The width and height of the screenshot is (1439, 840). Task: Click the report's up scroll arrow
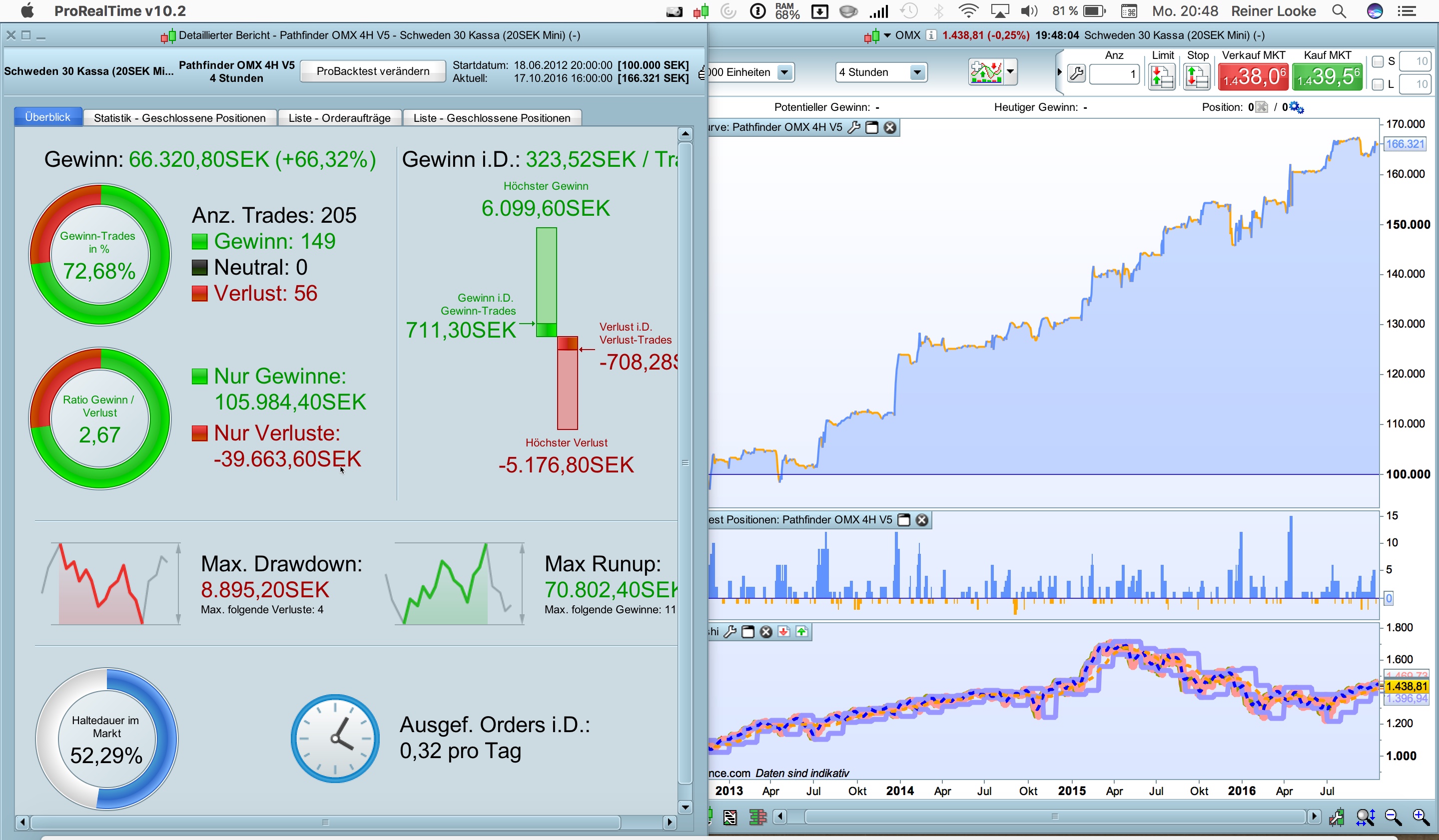click(685, 134)
